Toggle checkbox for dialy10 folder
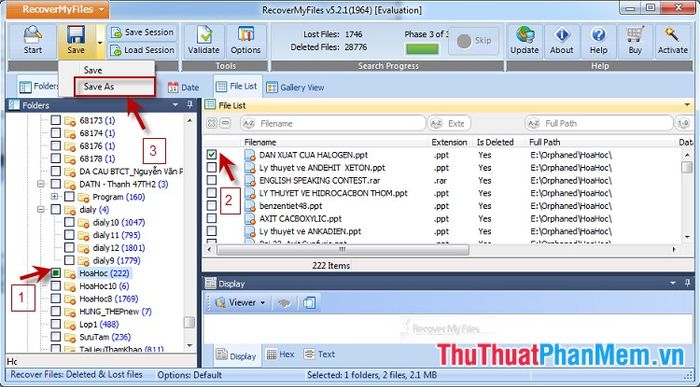This screenshot has width=700, height=387. click(x=69, y=222)
